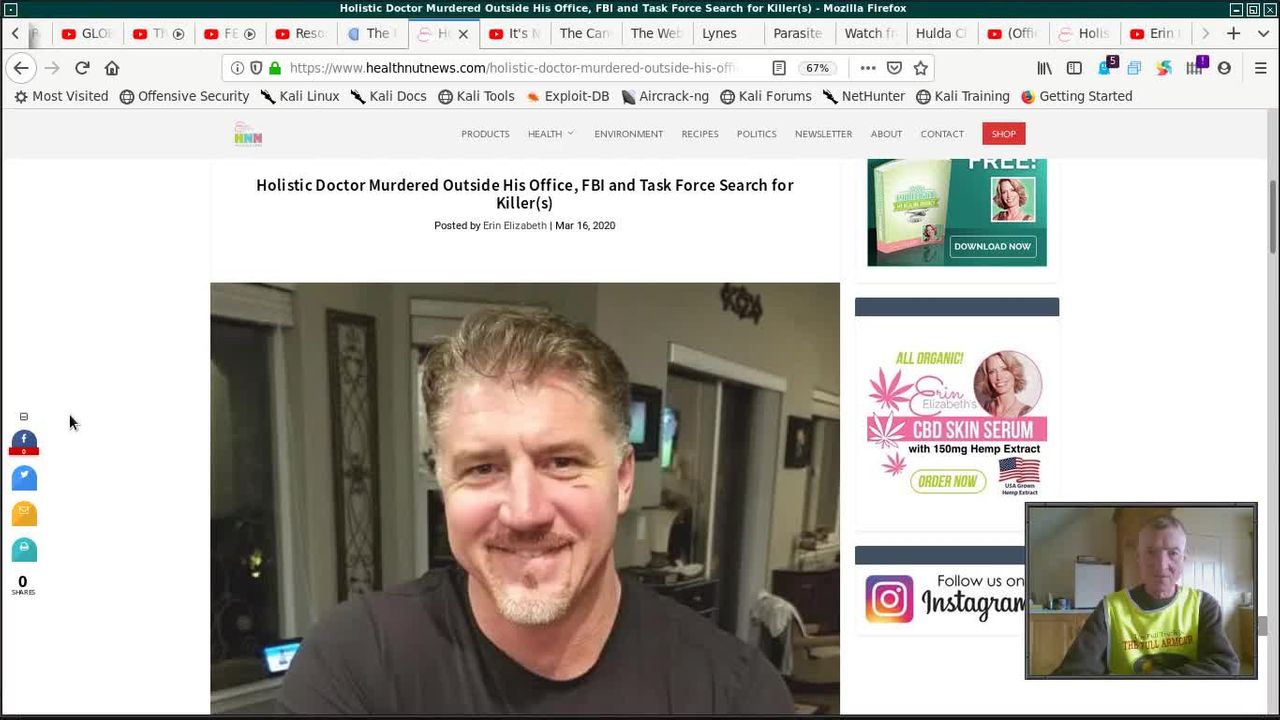Reset the 67% zoom level indicator
Screen dimensions: 1280x720
[817, 68]
